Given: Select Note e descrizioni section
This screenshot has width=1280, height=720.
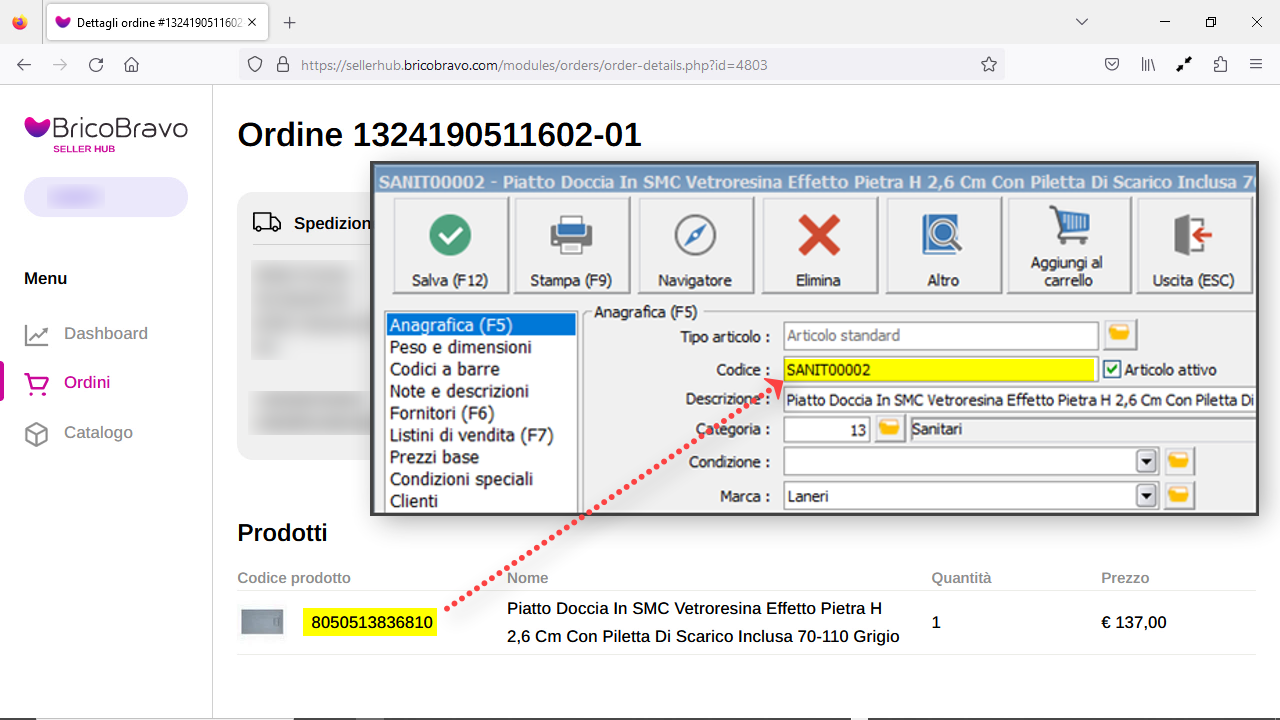Looking at the screenshot, I should click(x=481, y=391).
